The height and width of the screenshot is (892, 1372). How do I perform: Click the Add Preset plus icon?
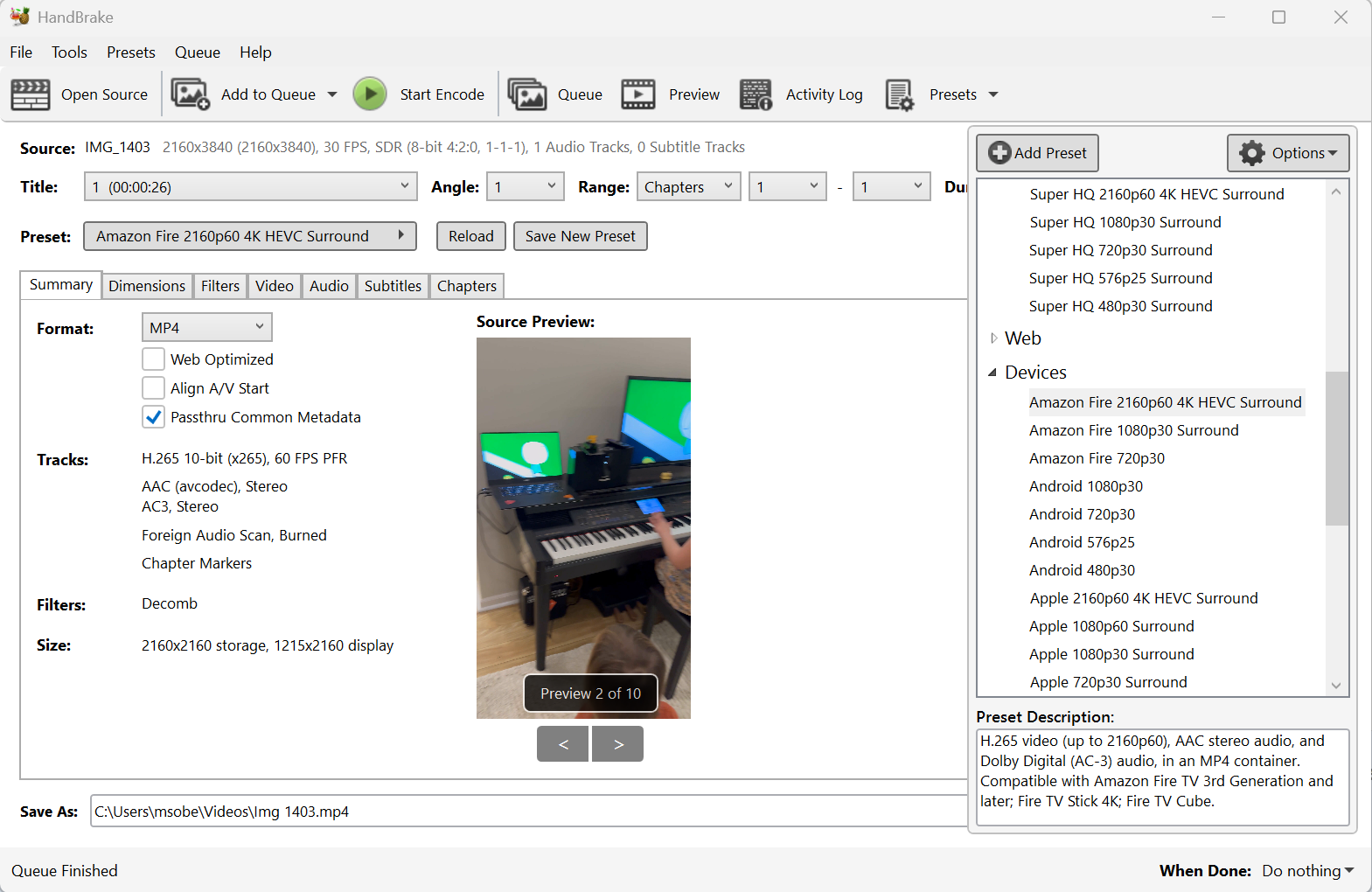[999, 153]
